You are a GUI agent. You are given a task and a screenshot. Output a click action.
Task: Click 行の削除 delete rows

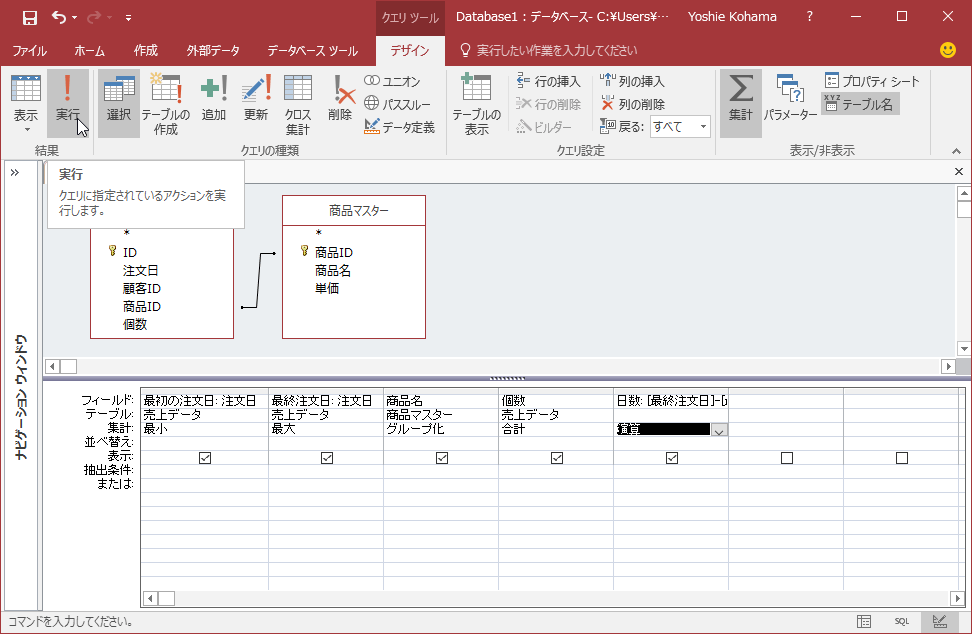click(x=549, y=104)
